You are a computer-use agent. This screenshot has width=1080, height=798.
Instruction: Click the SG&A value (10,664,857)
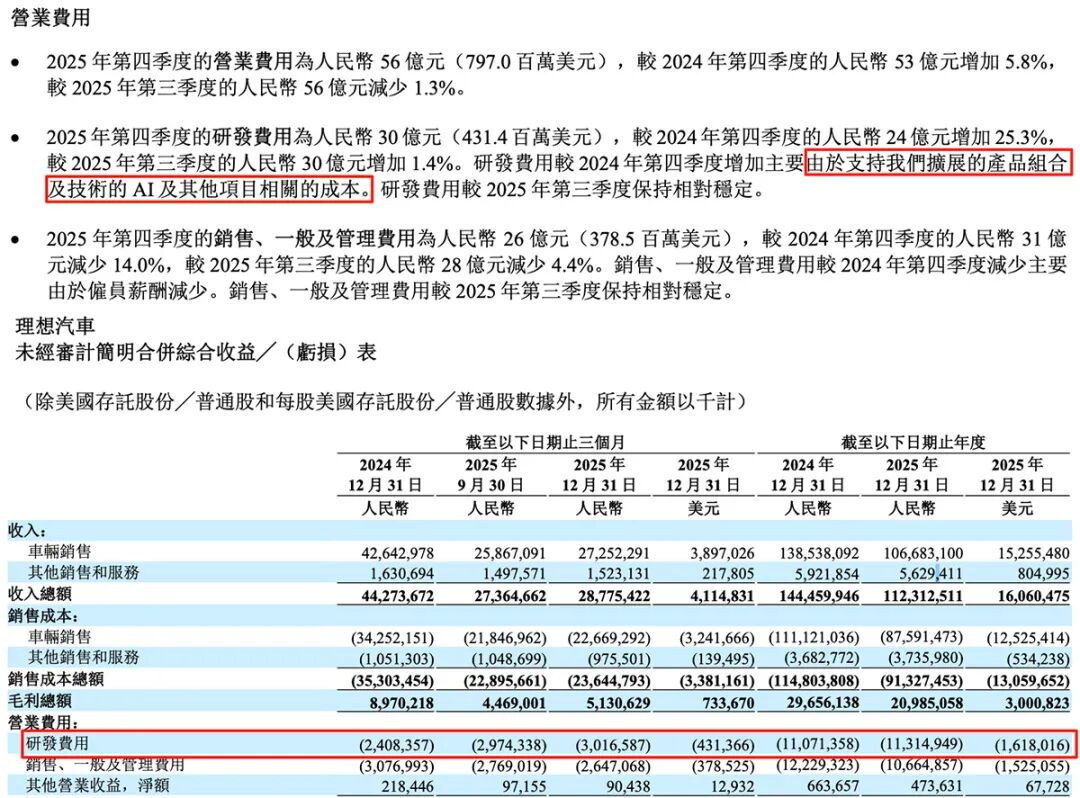[922, 765]
